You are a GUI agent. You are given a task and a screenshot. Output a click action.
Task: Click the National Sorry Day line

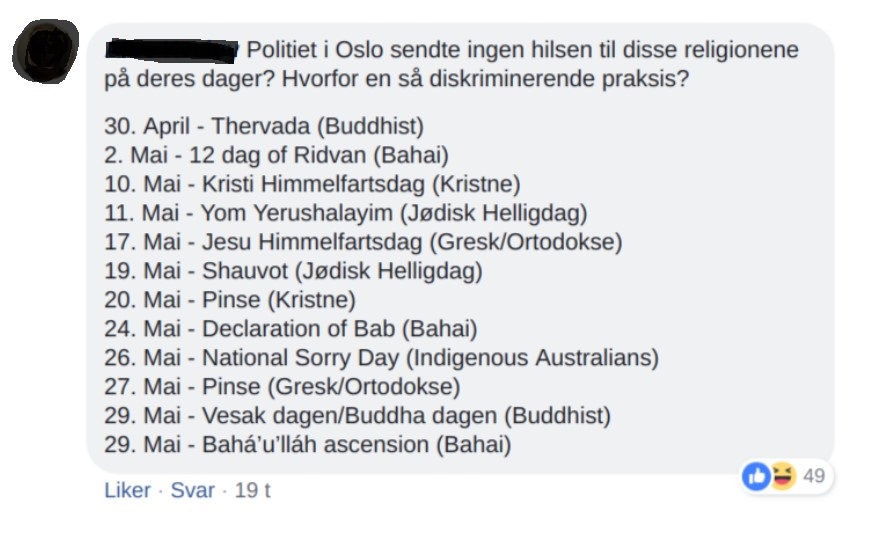pos(381,358)
